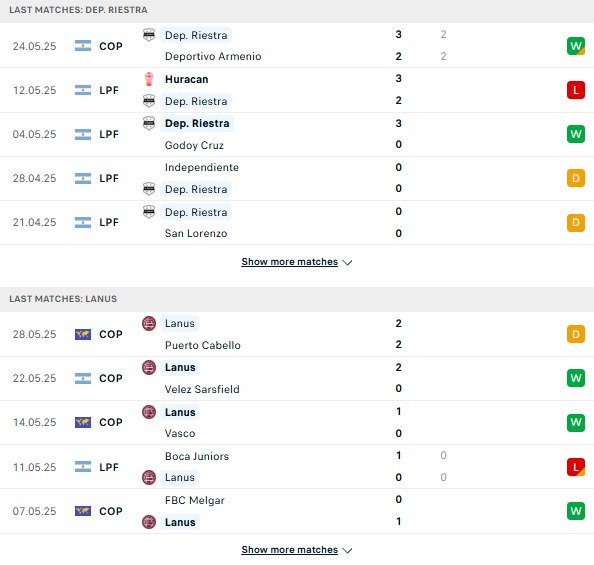Click the red L badge for Huracan match
Screen dimensions: 594x565
pos(575,90)
